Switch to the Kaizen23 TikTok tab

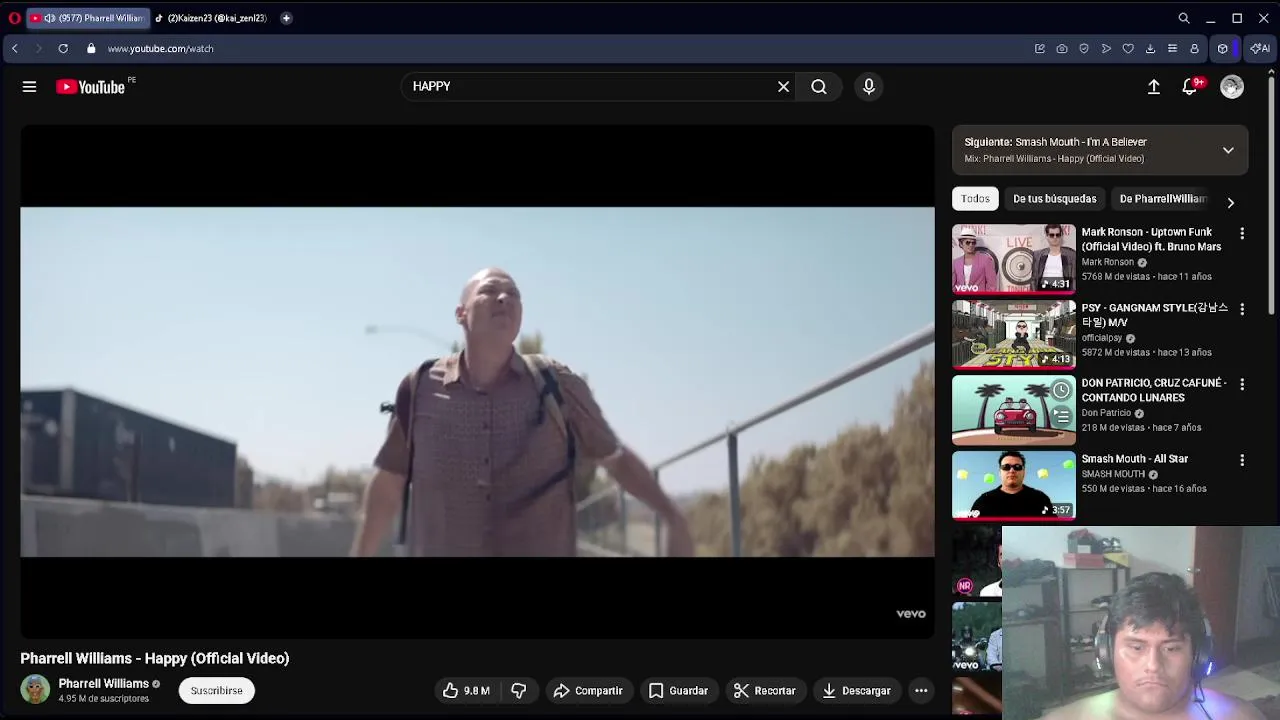[x=212, y=18]
